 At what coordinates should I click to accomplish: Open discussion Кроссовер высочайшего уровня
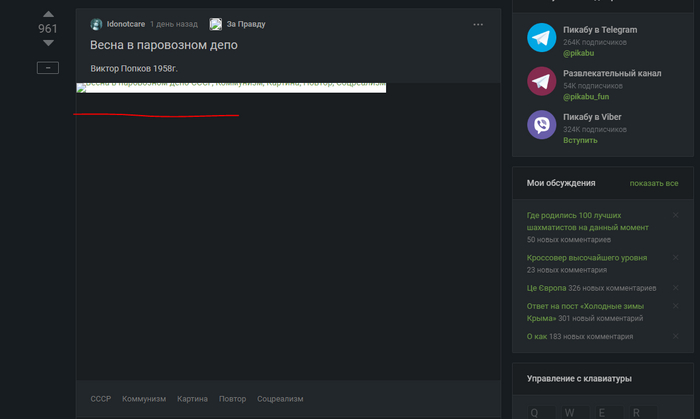(x=587, y=258)
